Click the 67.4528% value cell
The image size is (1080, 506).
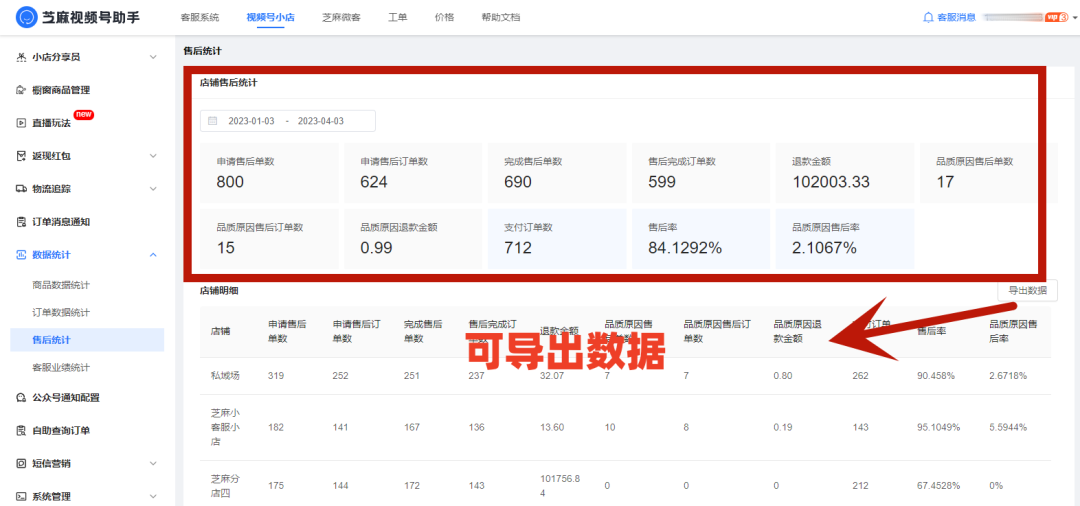tap(938, 486)
